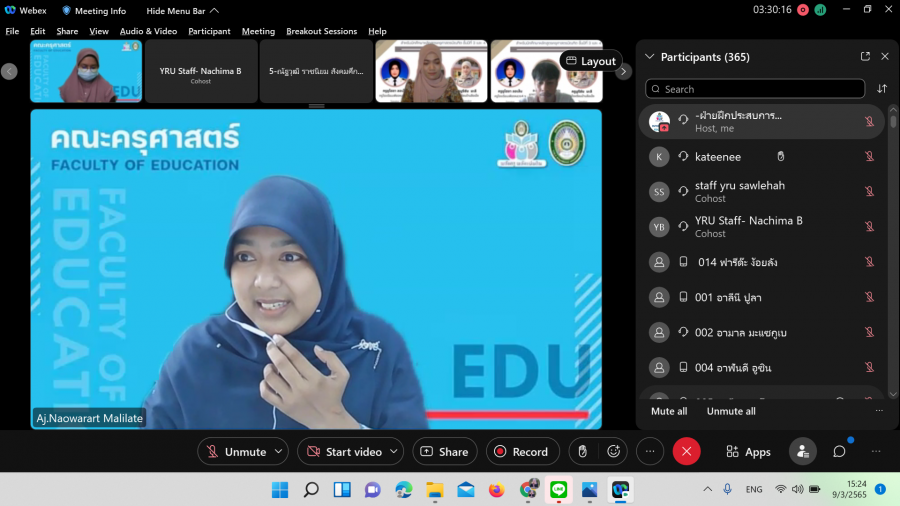Click the Layout button
The width and height of the screenshot is (900, 506).
[x=591, y=61]
